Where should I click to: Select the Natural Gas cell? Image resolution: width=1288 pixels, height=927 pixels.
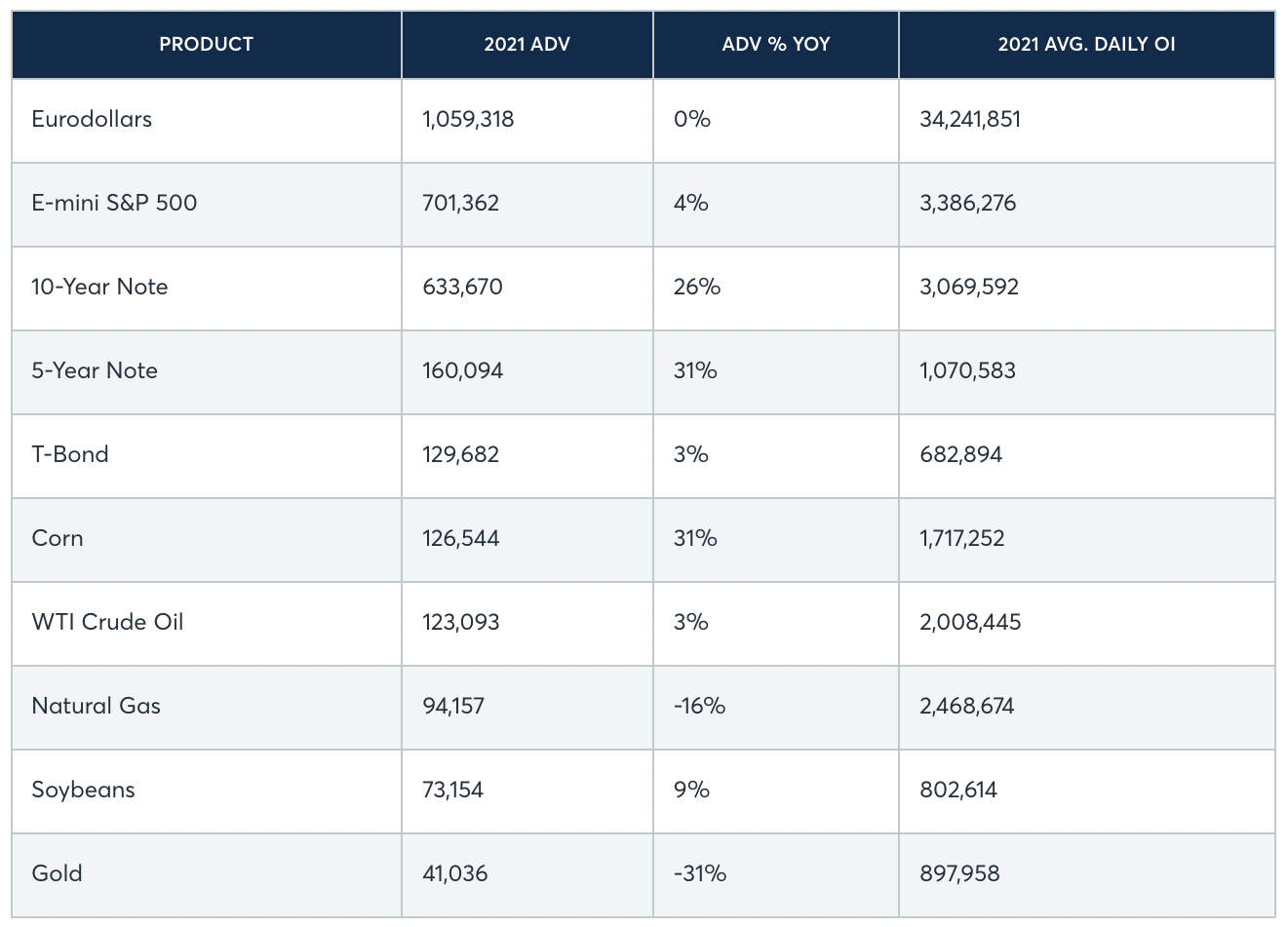tap(206, 708)
